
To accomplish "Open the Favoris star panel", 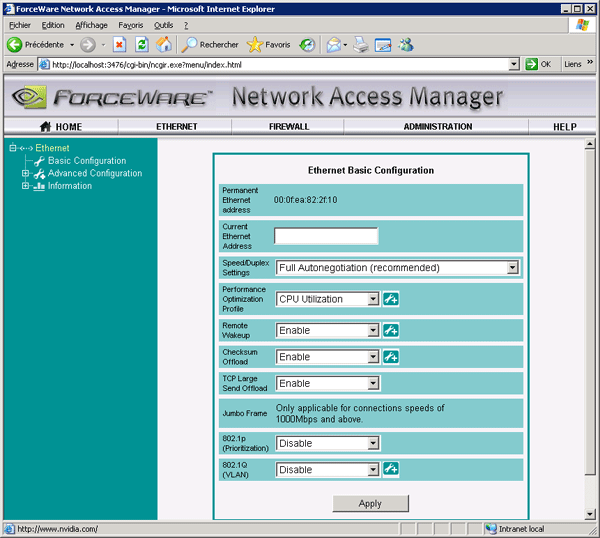I will coord(269,45).
